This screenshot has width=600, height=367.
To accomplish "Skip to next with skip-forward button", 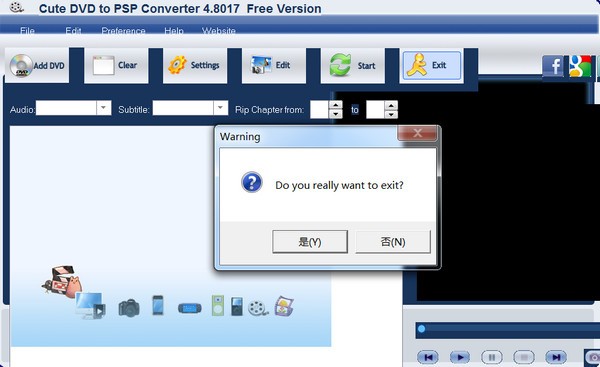I will tap(556, 357).
